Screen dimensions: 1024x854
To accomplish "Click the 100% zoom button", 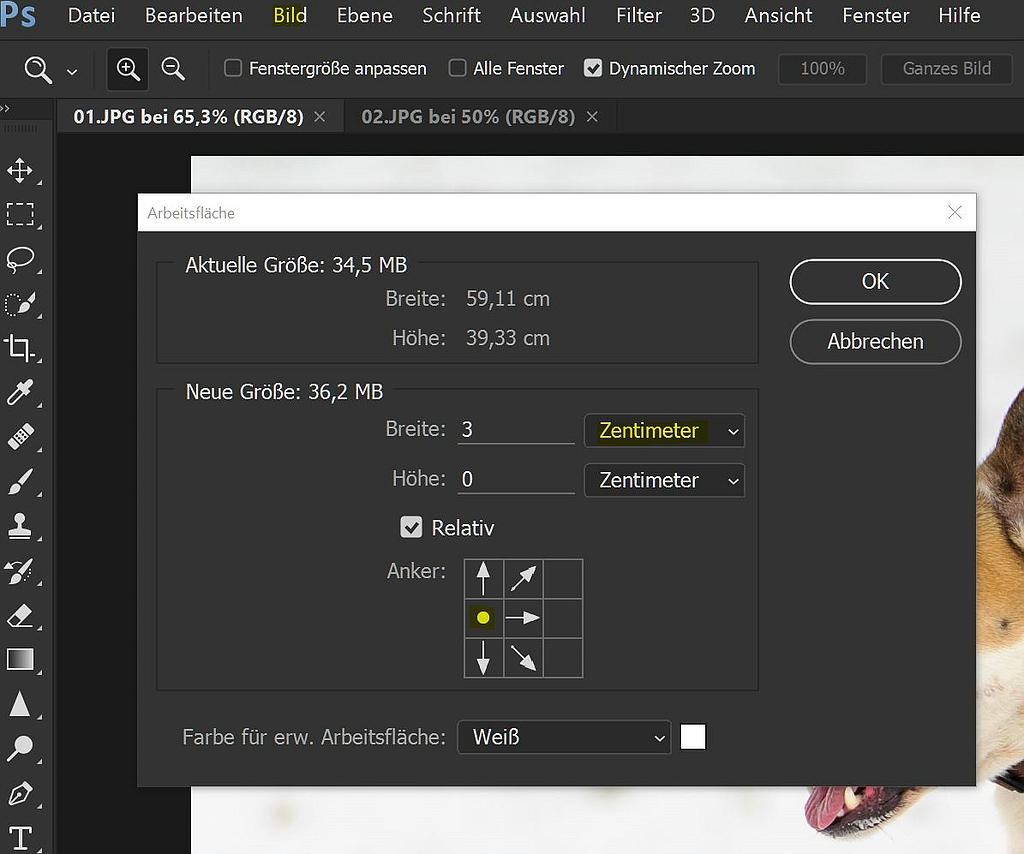I will [x=822, y=69].
